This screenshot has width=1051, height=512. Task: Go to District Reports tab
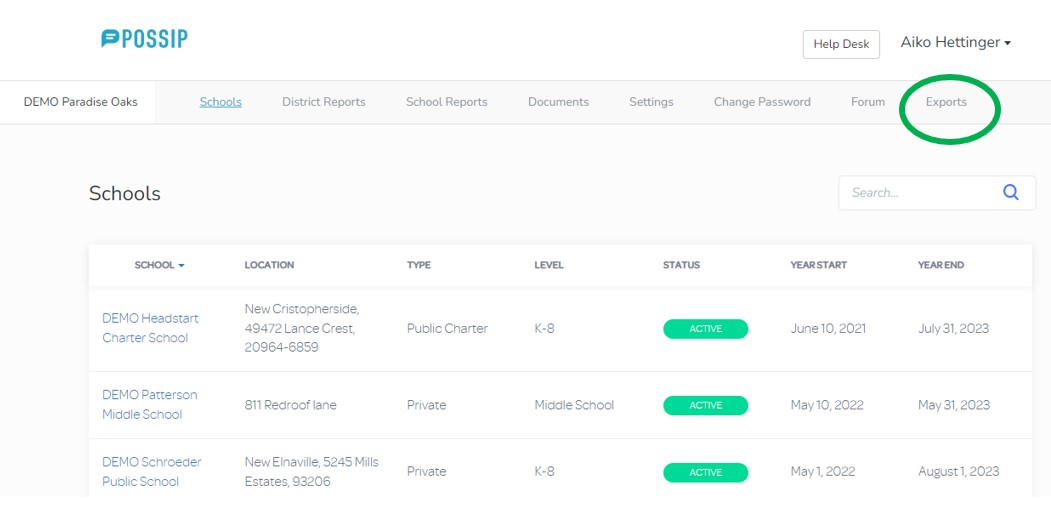click(323, 102)
